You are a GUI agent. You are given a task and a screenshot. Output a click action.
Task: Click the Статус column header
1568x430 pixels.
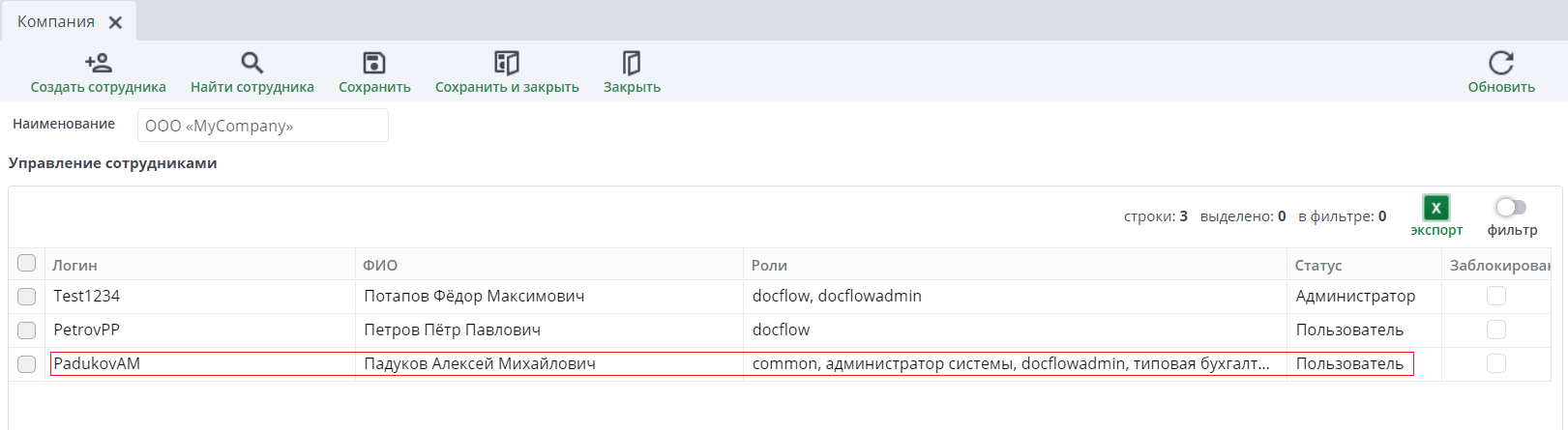1318,265
